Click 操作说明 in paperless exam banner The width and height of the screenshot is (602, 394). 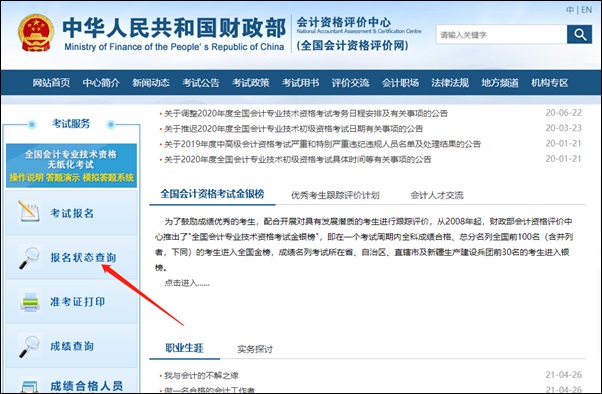point(26,177)
